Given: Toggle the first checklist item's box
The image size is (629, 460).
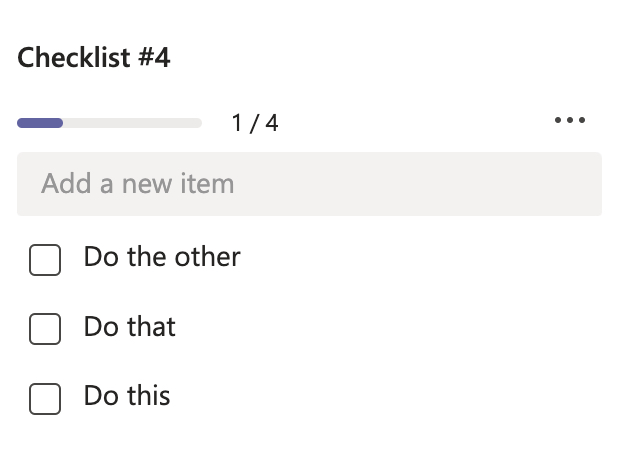Looking at the screenshot, I should coord(45,259).
